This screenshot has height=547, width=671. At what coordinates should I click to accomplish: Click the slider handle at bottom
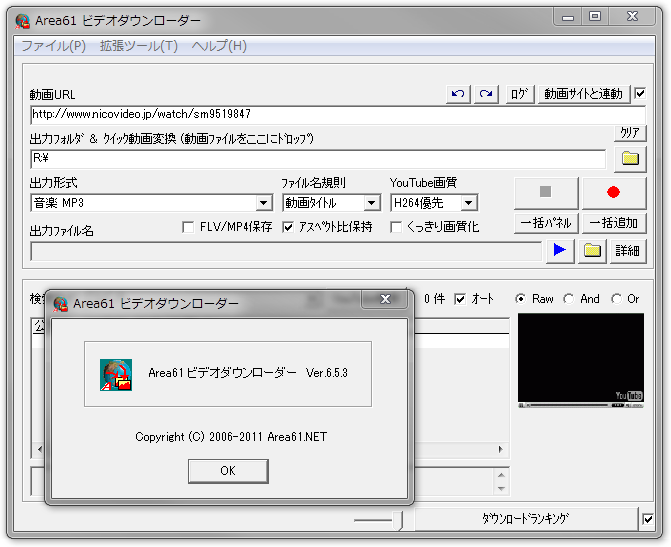click(x=398, y=520)
